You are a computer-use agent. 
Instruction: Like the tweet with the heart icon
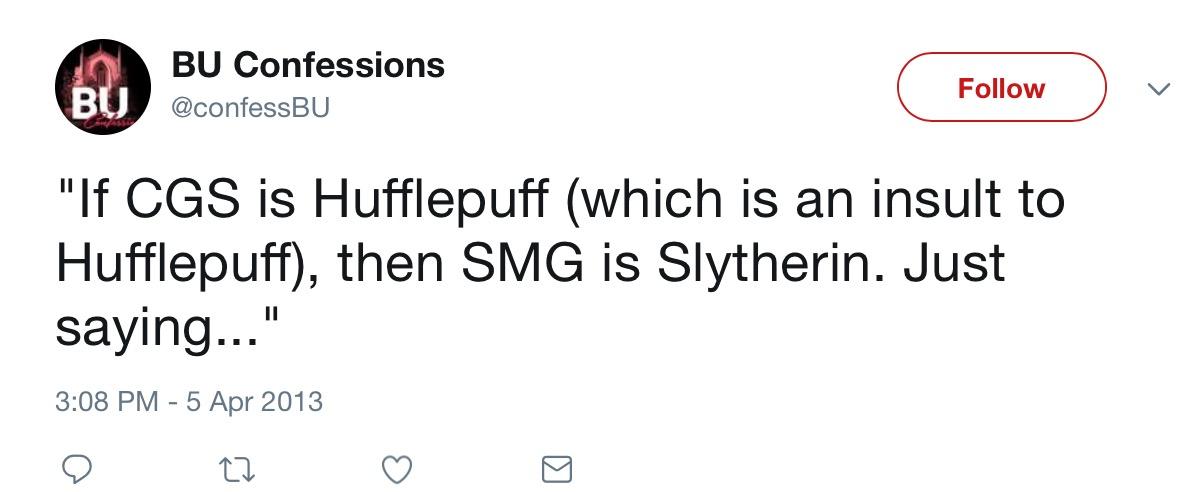tap(397, 468)
